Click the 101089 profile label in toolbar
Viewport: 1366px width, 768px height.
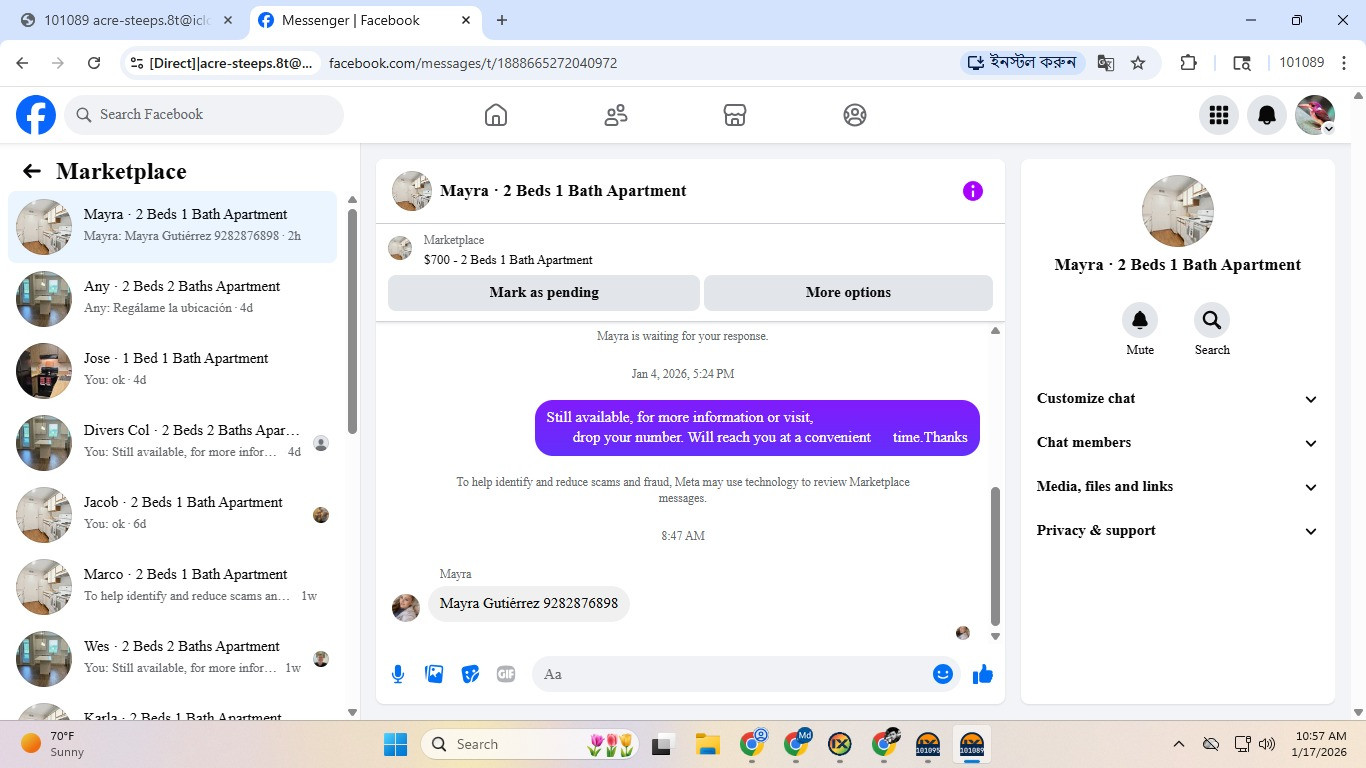click(1302, 62)
